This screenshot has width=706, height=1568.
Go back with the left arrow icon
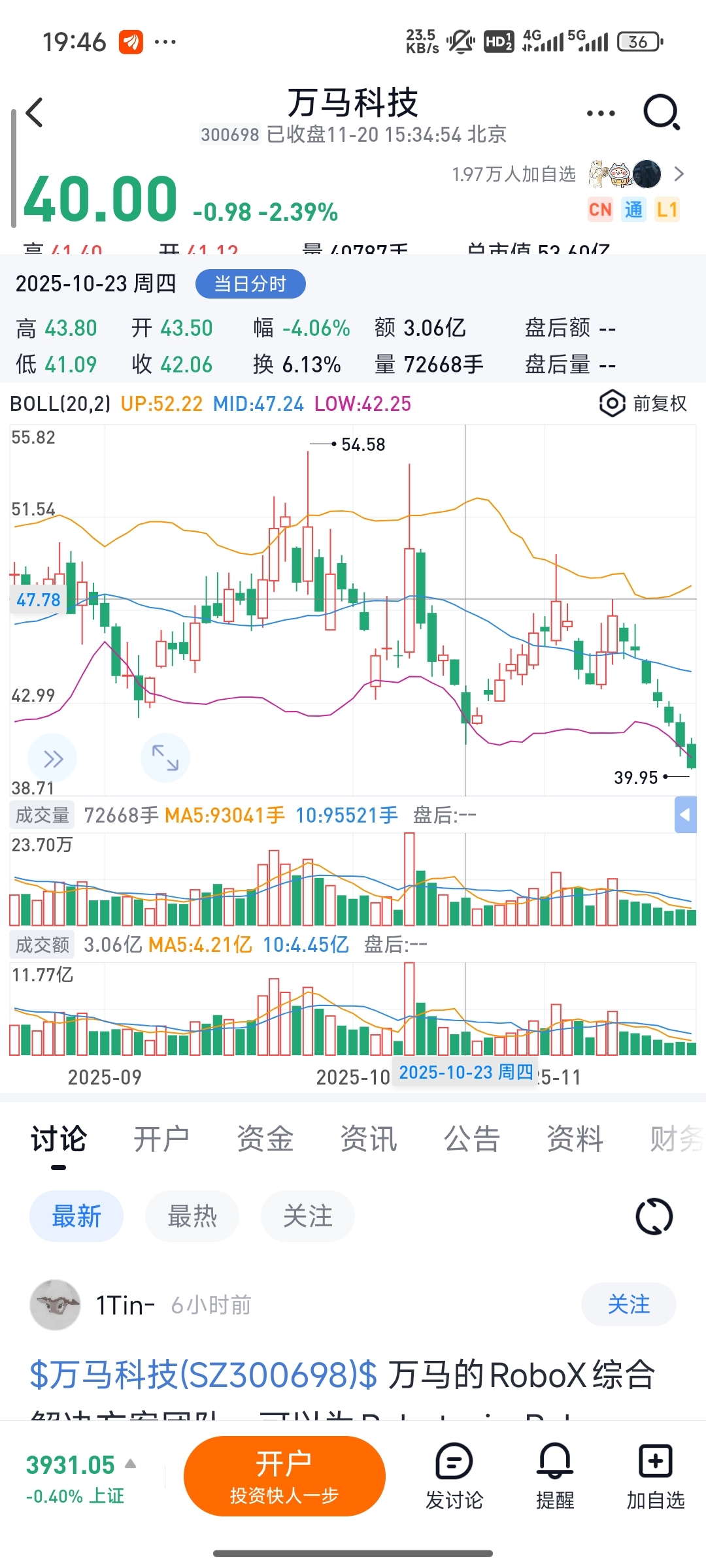click(35, 112)
